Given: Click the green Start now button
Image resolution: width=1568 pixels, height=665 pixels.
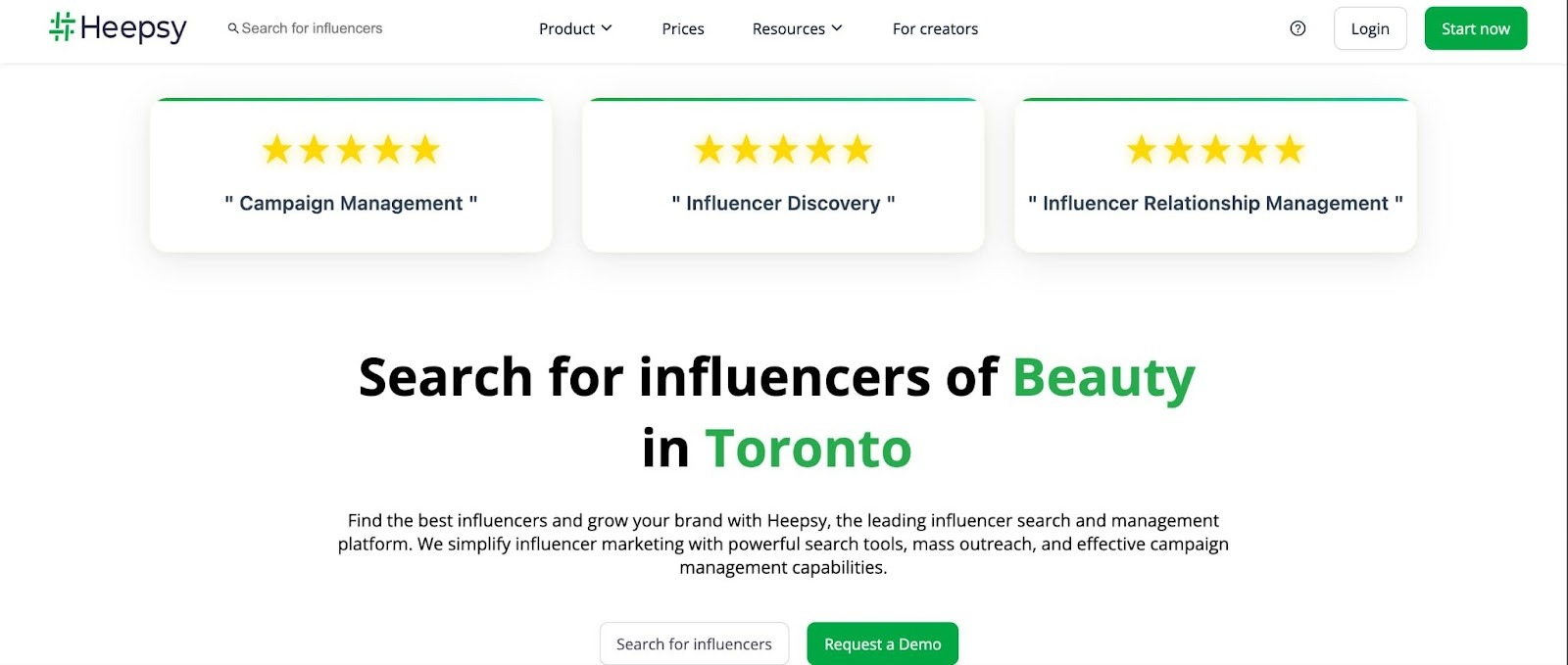Looking at the screenshot, I should 1475,28.
